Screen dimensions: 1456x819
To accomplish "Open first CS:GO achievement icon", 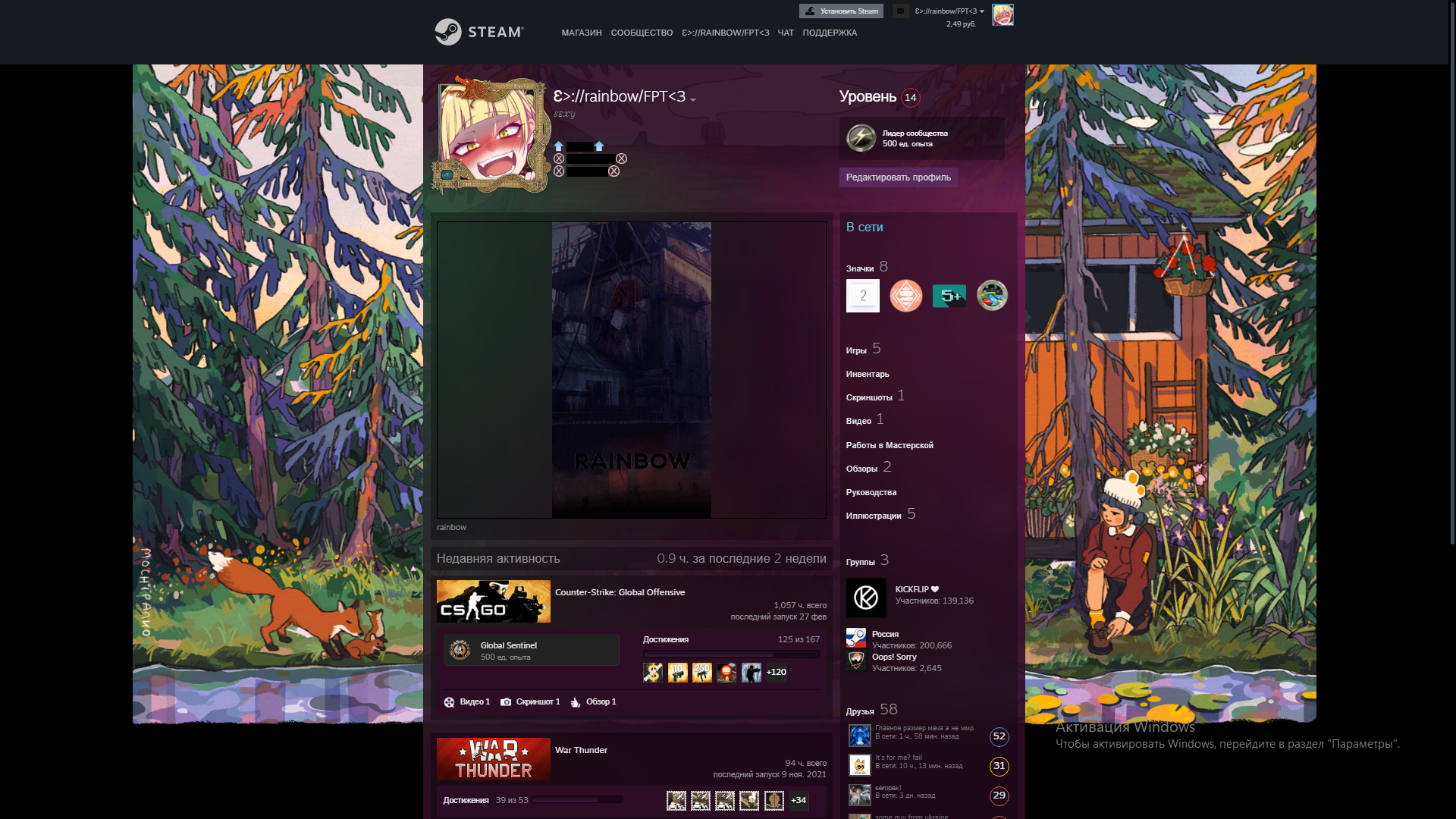I will coord(653,673).
